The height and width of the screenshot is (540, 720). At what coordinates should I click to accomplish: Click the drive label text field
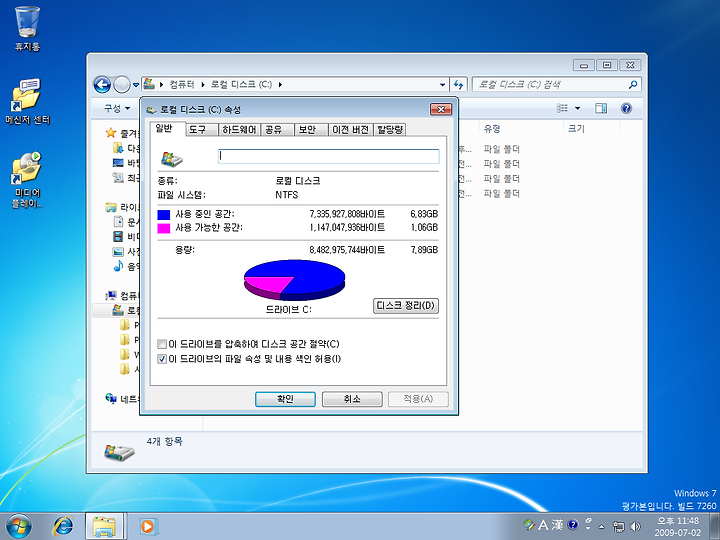coord(328,157)
